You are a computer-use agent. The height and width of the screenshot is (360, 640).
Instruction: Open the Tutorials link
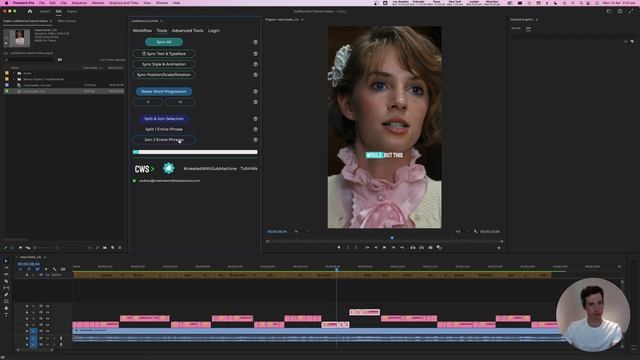(x=249, y=168)
